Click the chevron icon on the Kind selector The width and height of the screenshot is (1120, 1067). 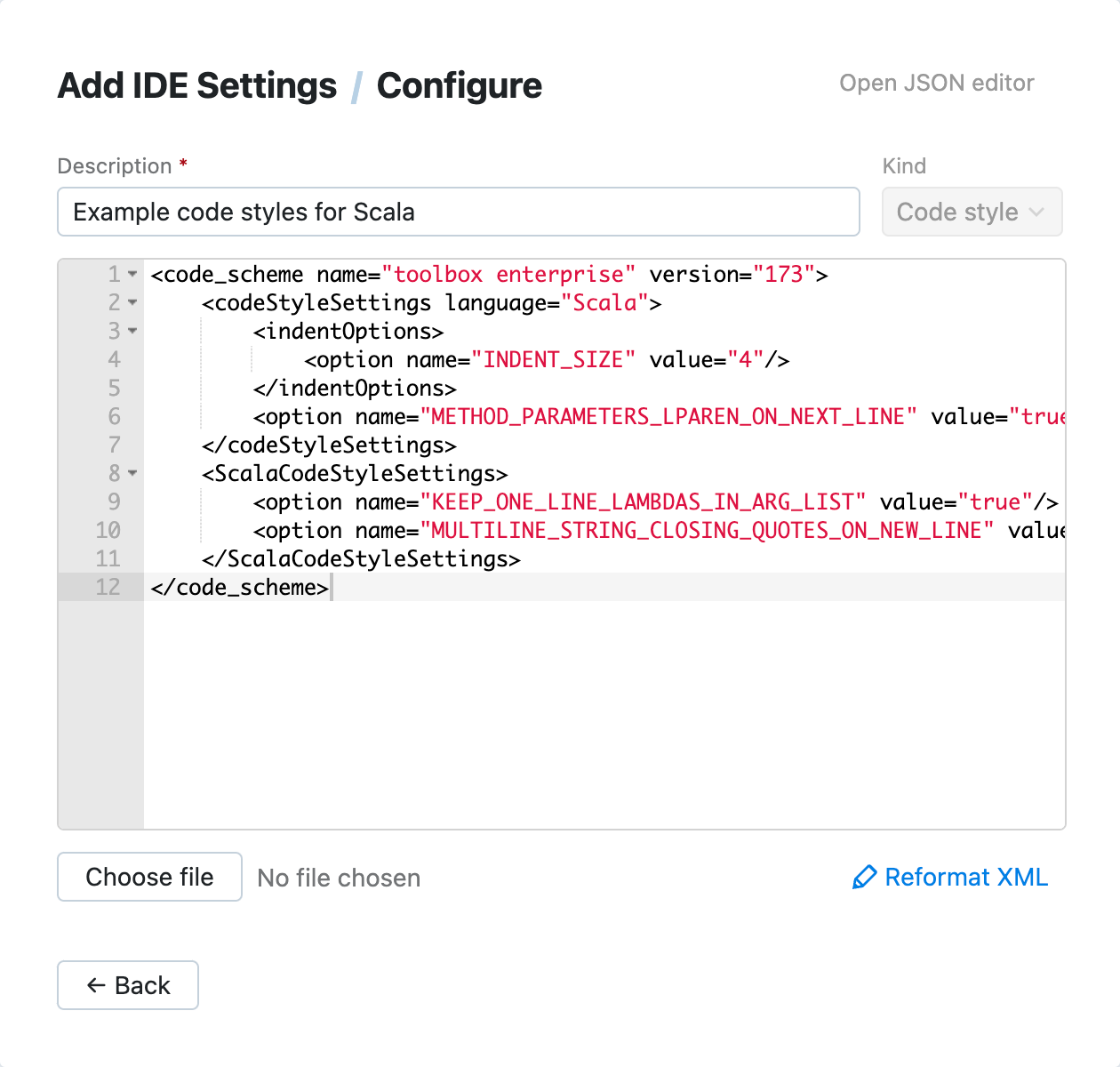click(1036, 212)
